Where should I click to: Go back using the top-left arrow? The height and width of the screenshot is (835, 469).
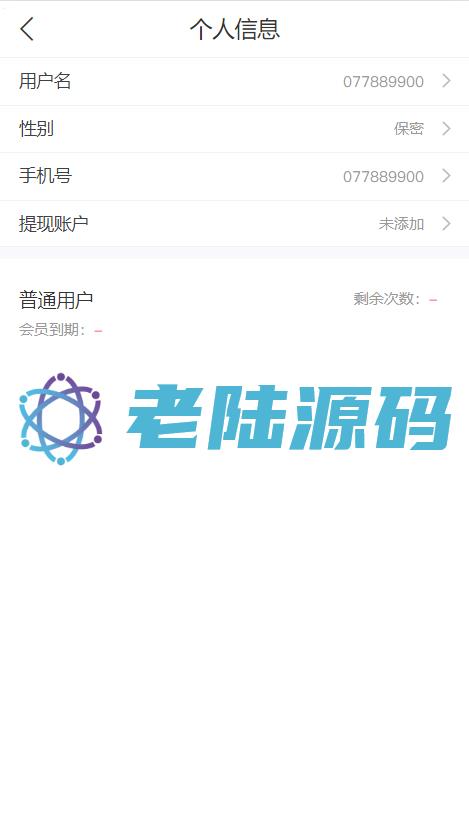27,29
